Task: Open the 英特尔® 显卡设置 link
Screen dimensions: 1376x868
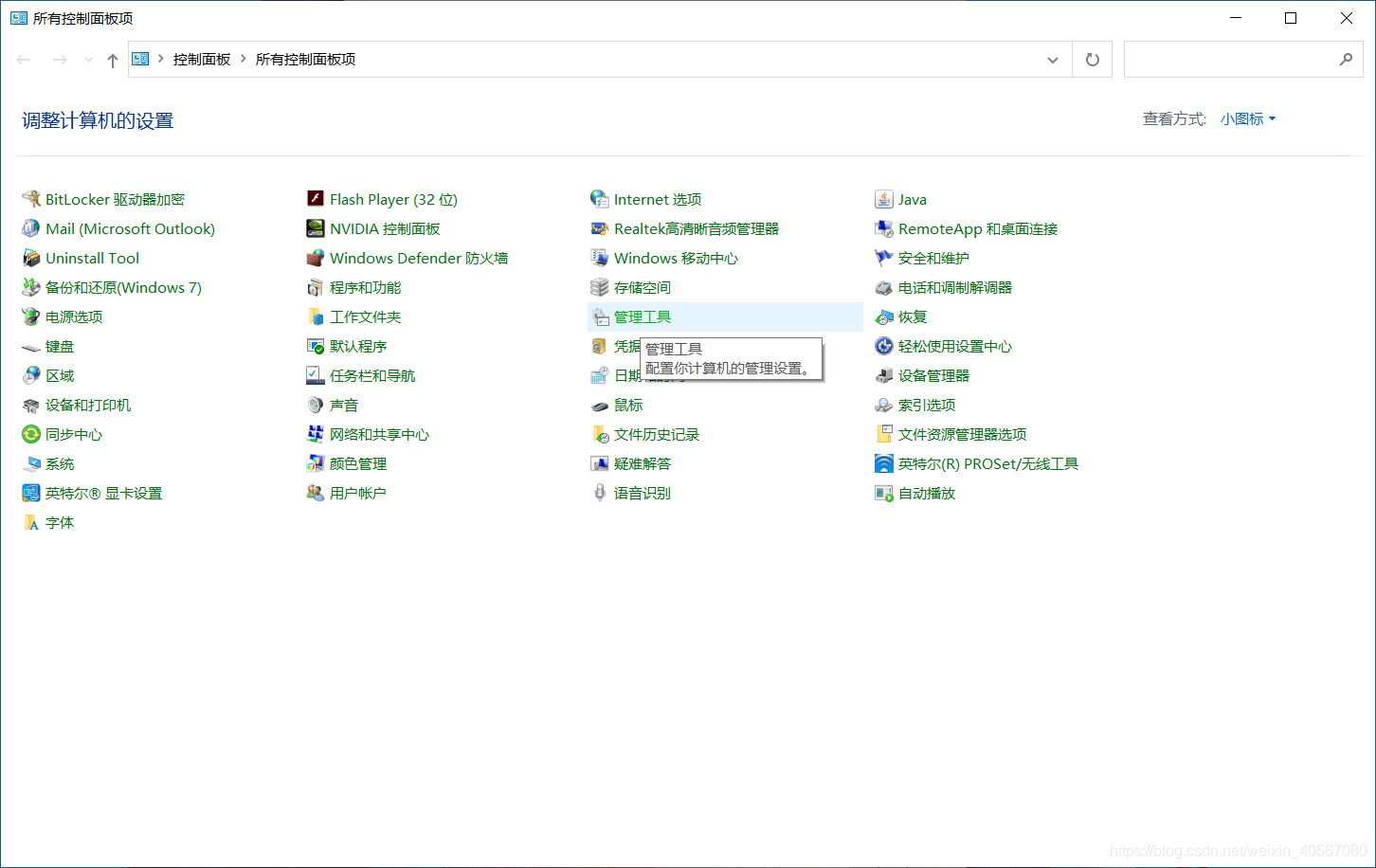Action: click(103, 493)
